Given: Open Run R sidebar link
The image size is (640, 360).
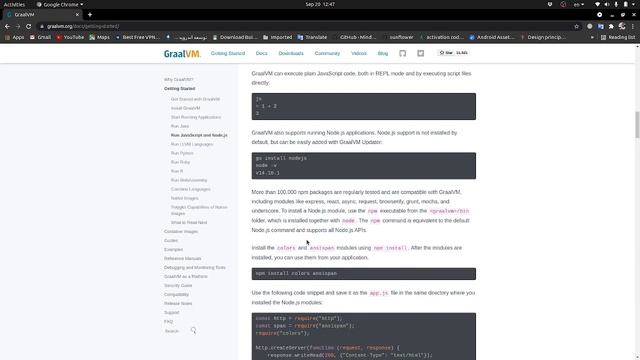Looking at the screenshot, I should pos(177,171).
